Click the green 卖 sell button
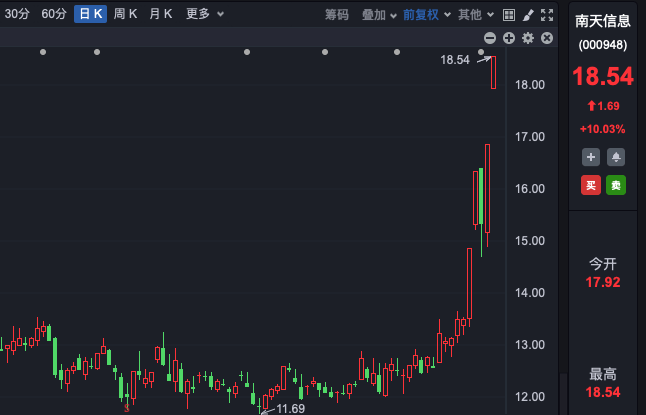The image size is (646, 415). click(616, 185)
